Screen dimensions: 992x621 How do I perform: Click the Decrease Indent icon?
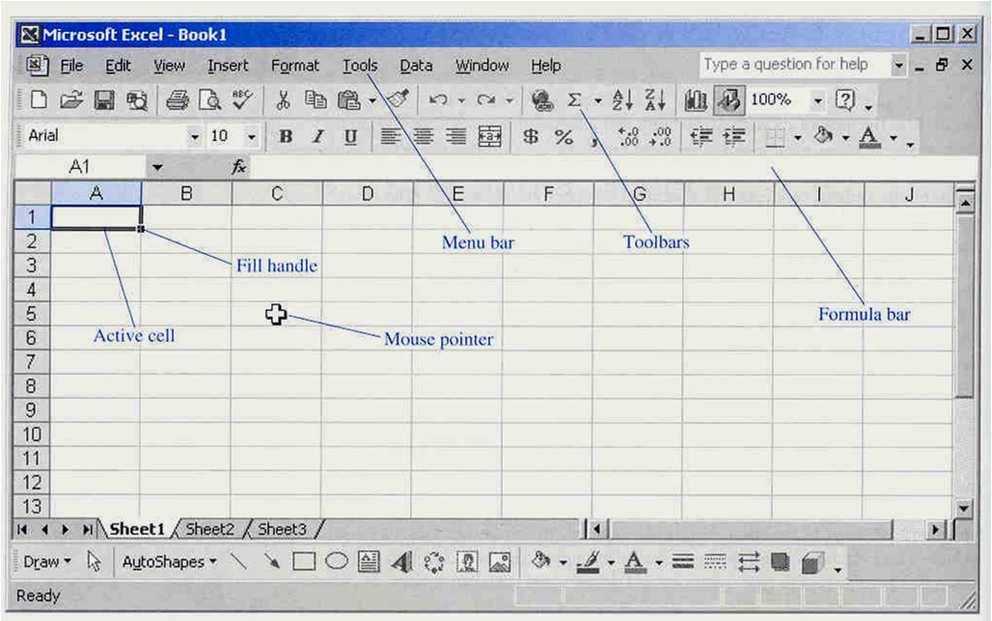[701, 136]
